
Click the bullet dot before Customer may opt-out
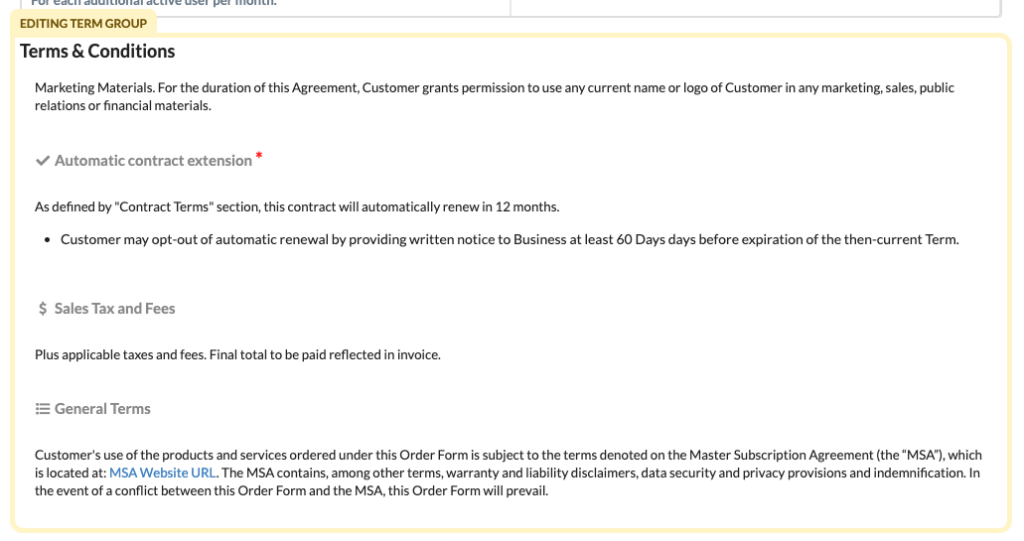tap(47, 240)
